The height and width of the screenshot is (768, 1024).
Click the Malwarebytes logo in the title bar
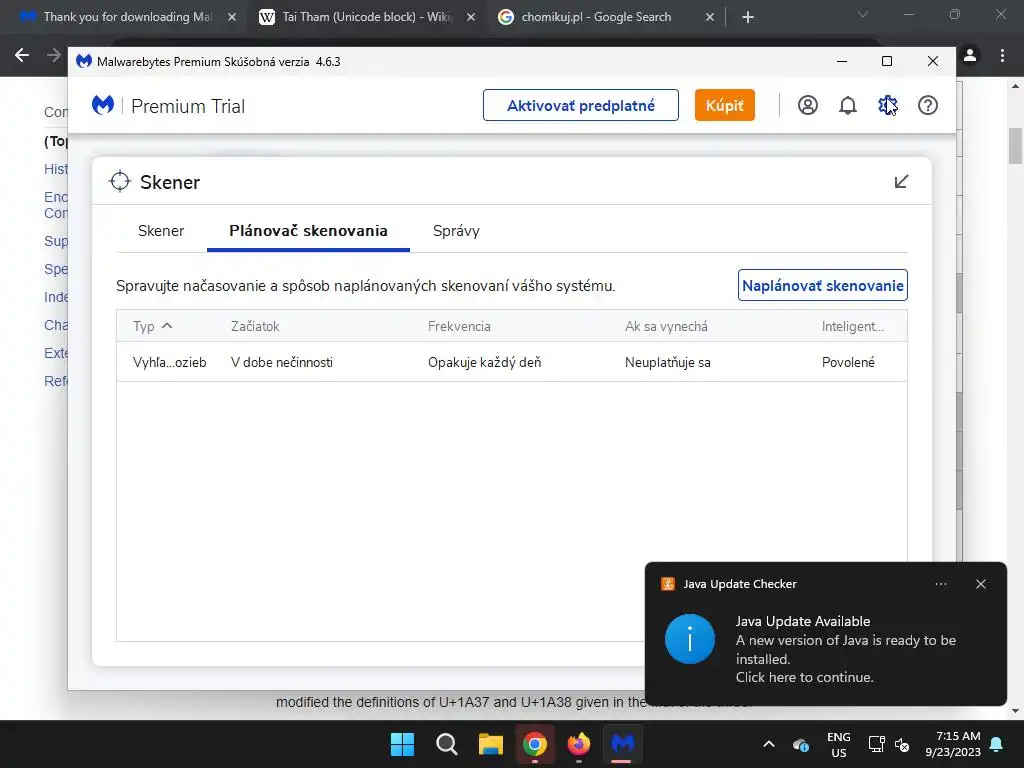[x=84, y=61]
